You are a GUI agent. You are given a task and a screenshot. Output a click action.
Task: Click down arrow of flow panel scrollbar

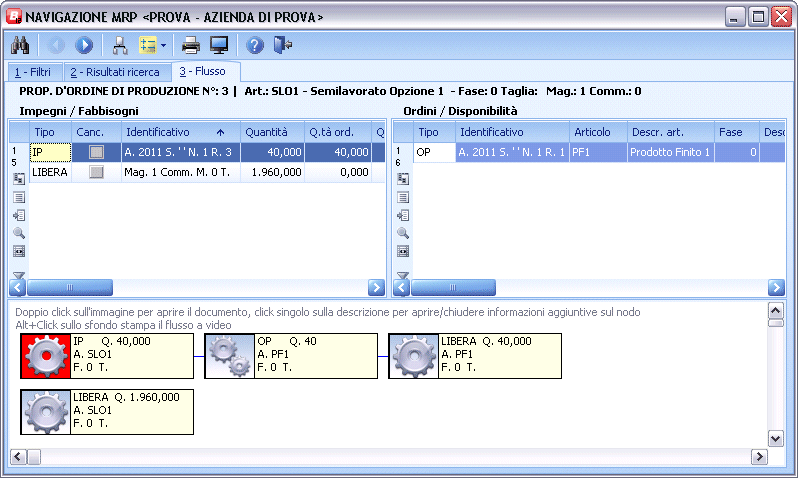[776, 438]
